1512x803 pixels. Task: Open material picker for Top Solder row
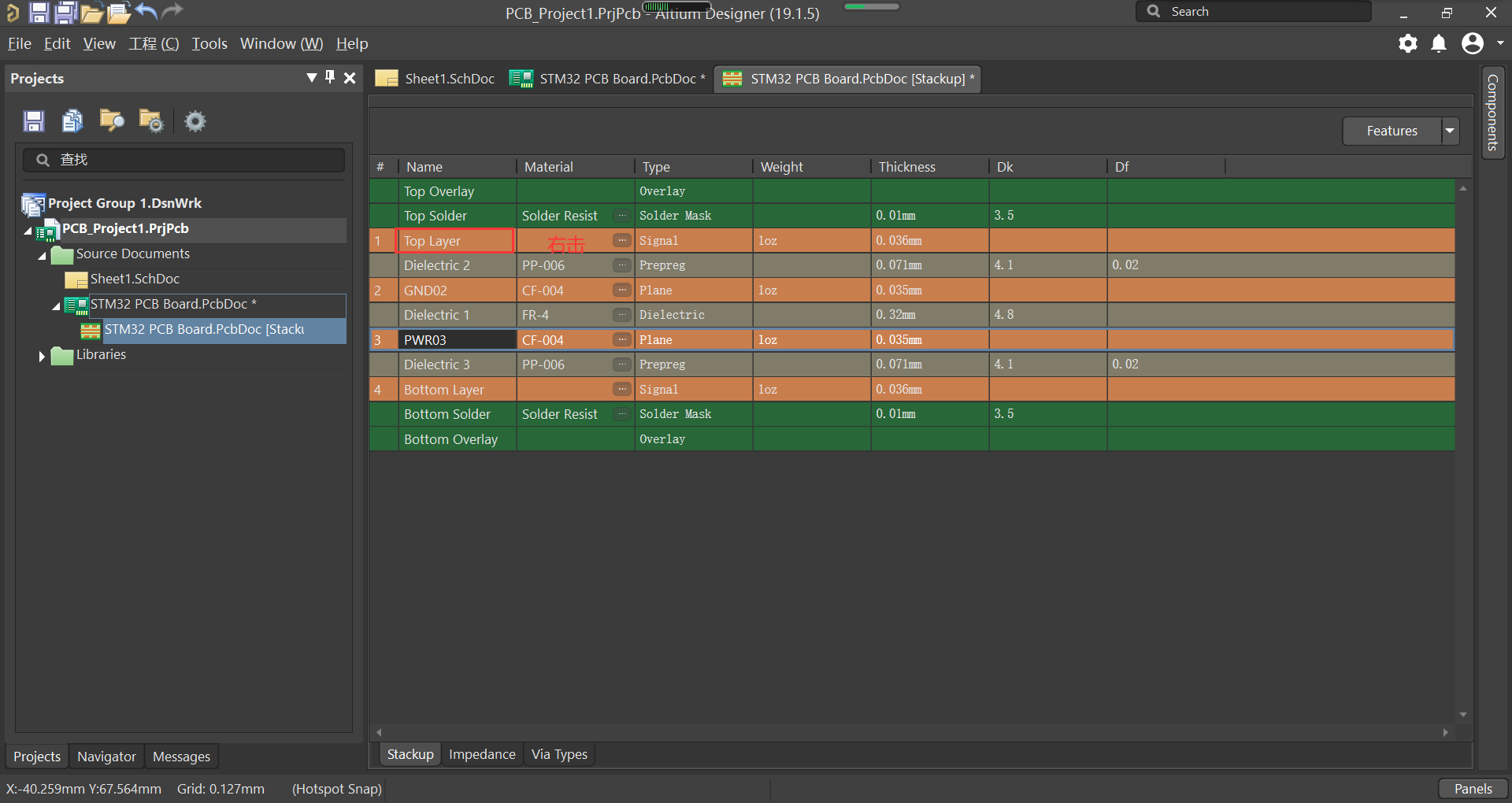click(622, 216)
